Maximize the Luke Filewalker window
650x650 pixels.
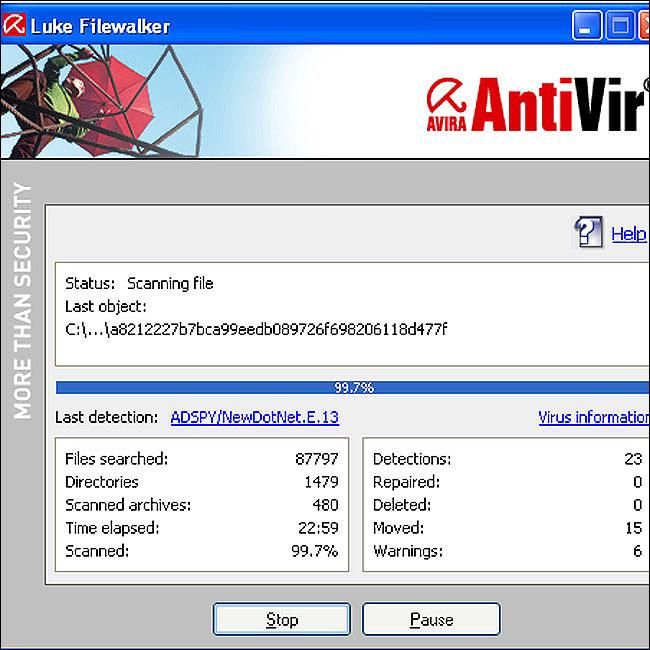tap(620, 25)
